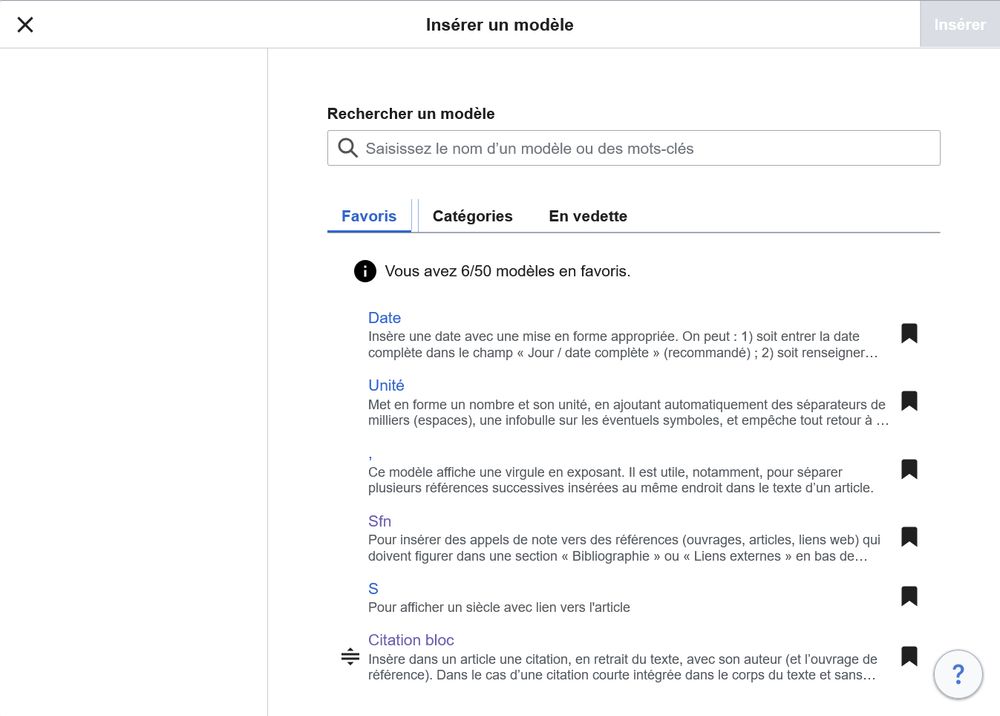Open the En vedette tab
This screenshot has height=716, width=1000.
click(x=587, y=216)
